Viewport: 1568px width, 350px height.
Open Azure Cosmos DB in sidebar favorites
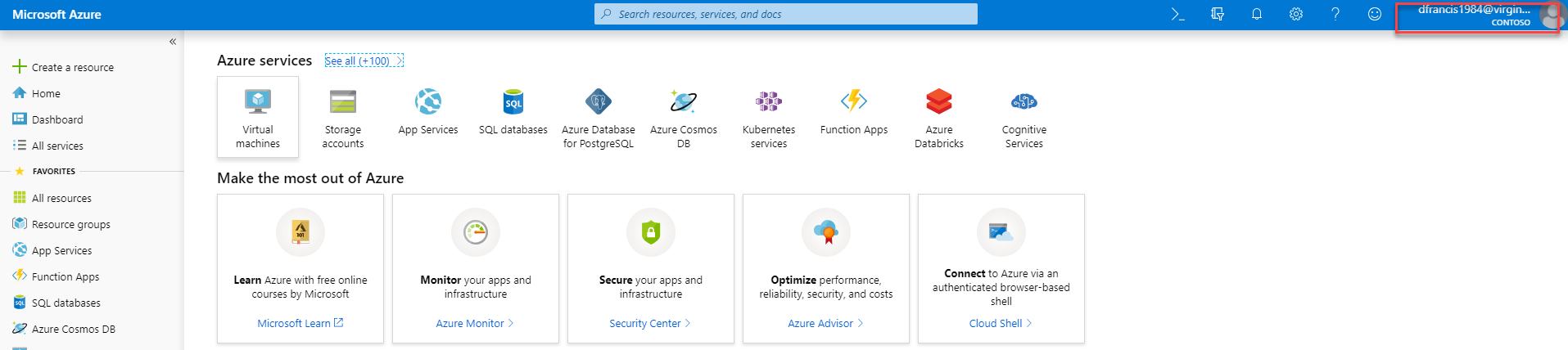(x=64, y=329)
